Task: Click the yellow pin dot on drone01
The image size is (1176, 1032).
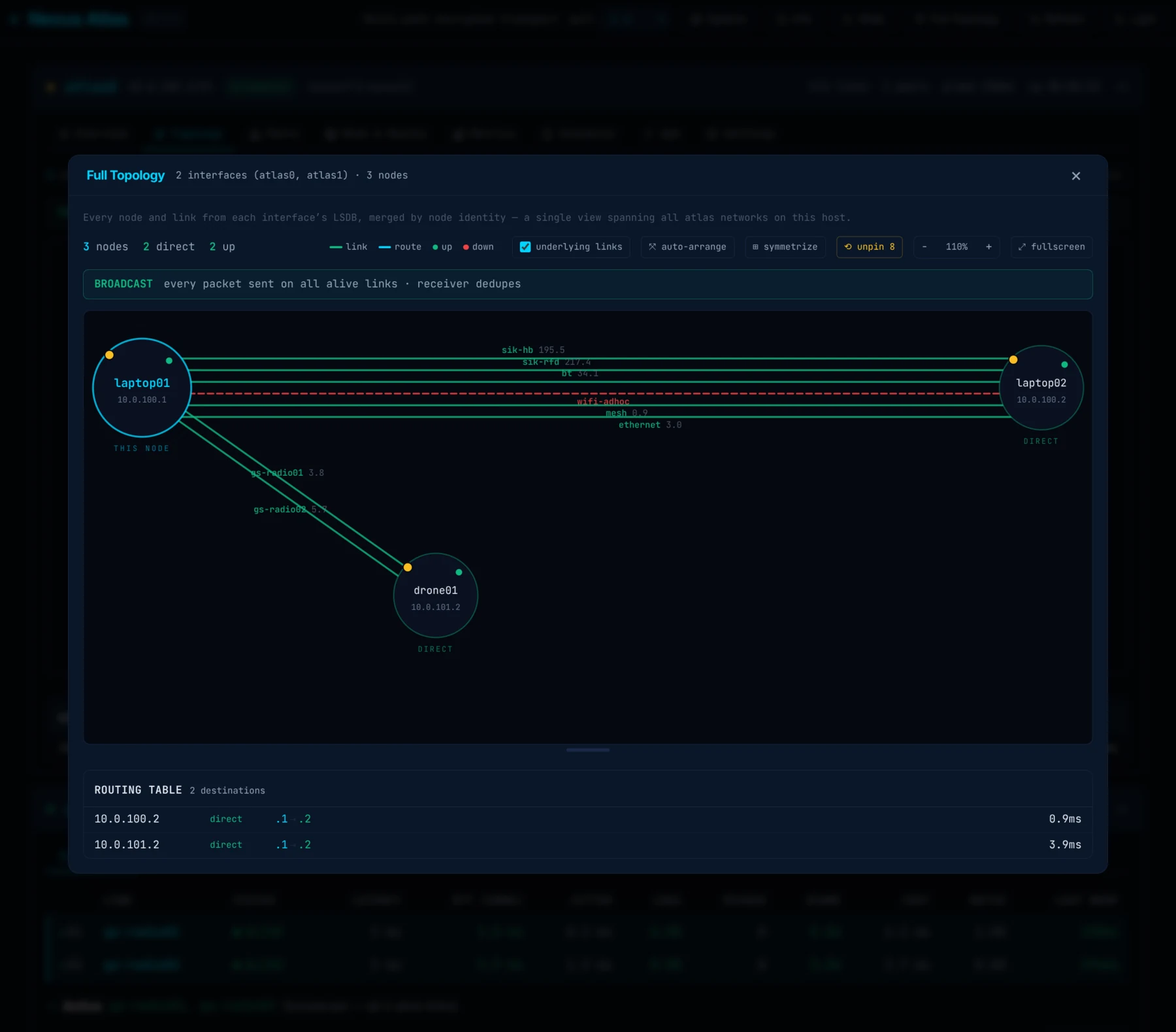Action: click(408, 567)
